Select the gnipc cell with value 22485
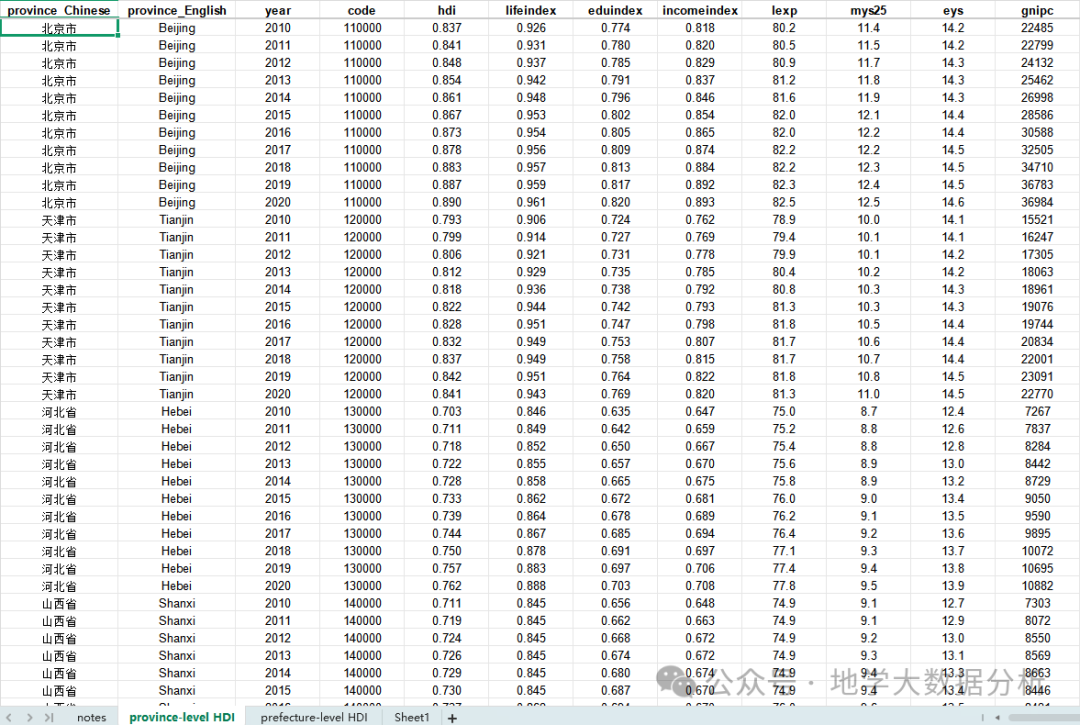The width and height of the screenshot is (1080, 725). click(x=1037, y=28)
